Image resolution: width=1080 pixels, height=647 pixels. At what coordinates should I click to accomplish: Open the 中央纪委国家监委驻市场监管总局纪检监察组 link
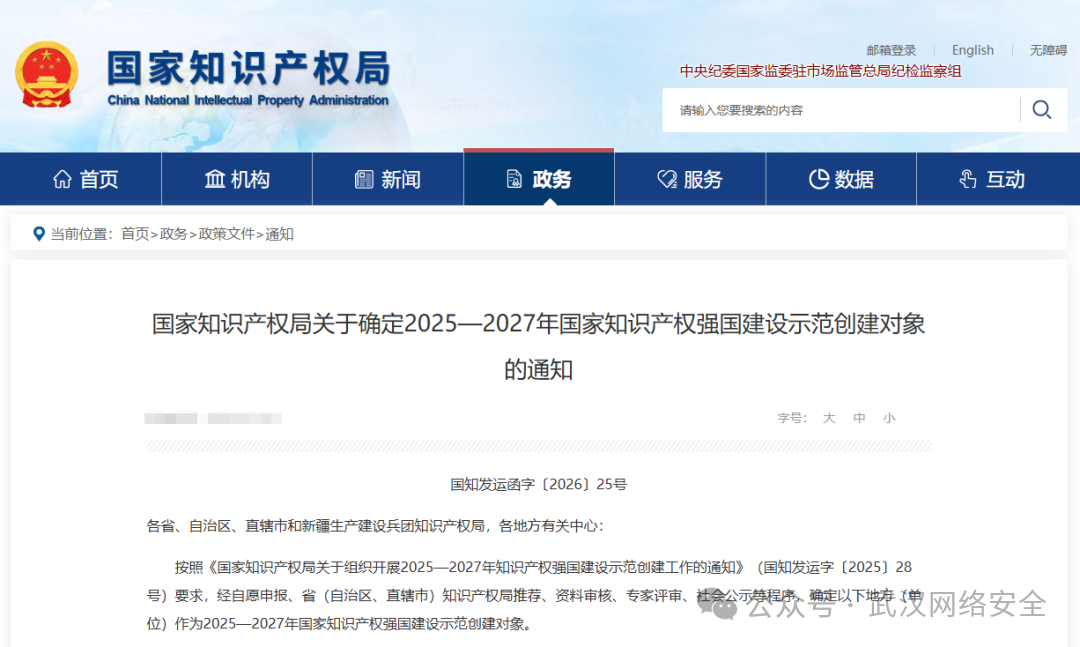click(x=820, y=71)
